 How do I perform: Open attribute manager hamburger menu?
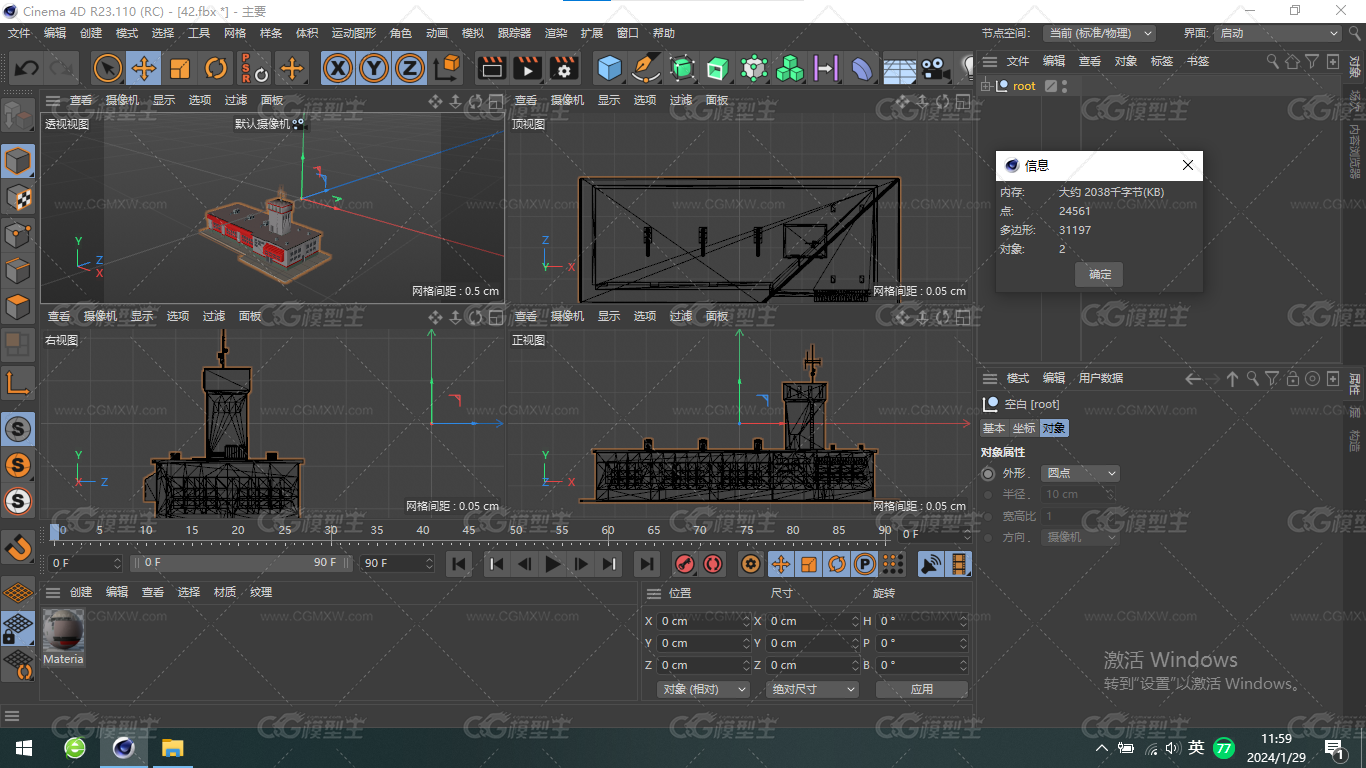click(x=990, y=378)
